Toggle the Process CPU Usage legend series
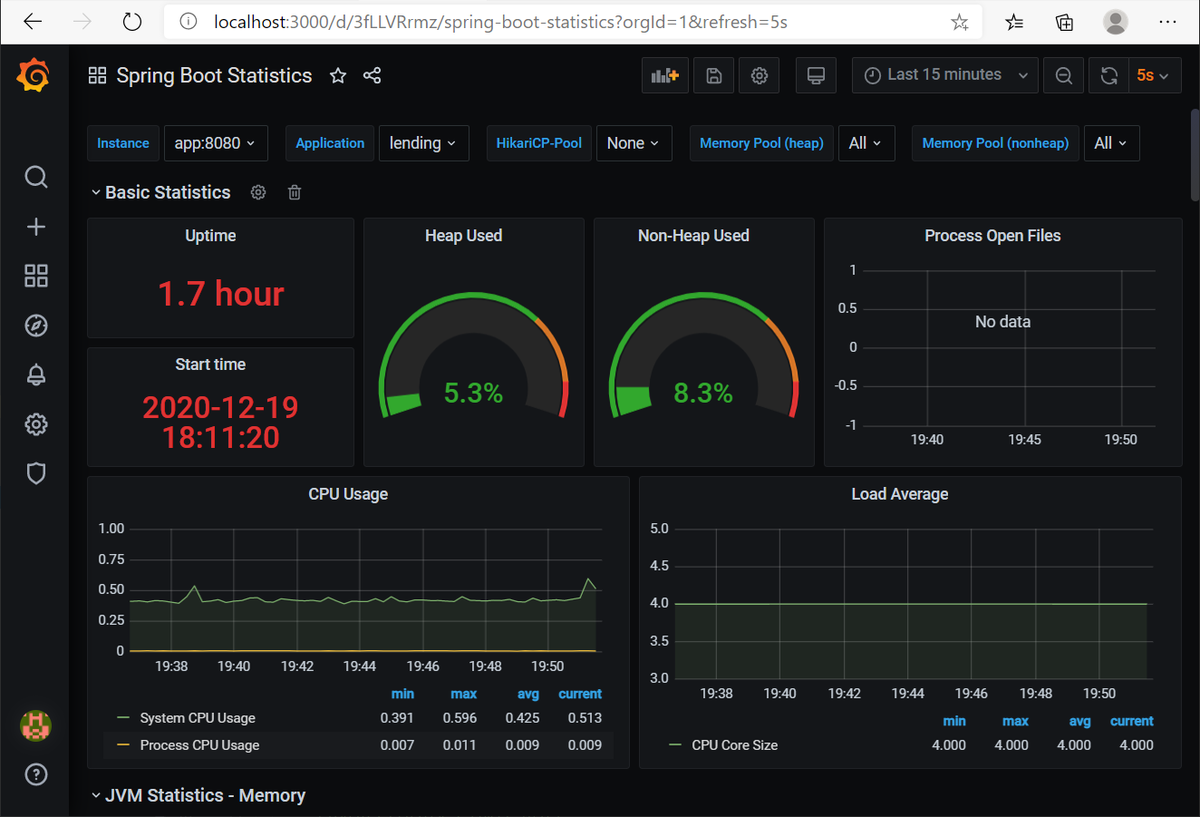Screen dimensions: 1200x817 point(199,745)
